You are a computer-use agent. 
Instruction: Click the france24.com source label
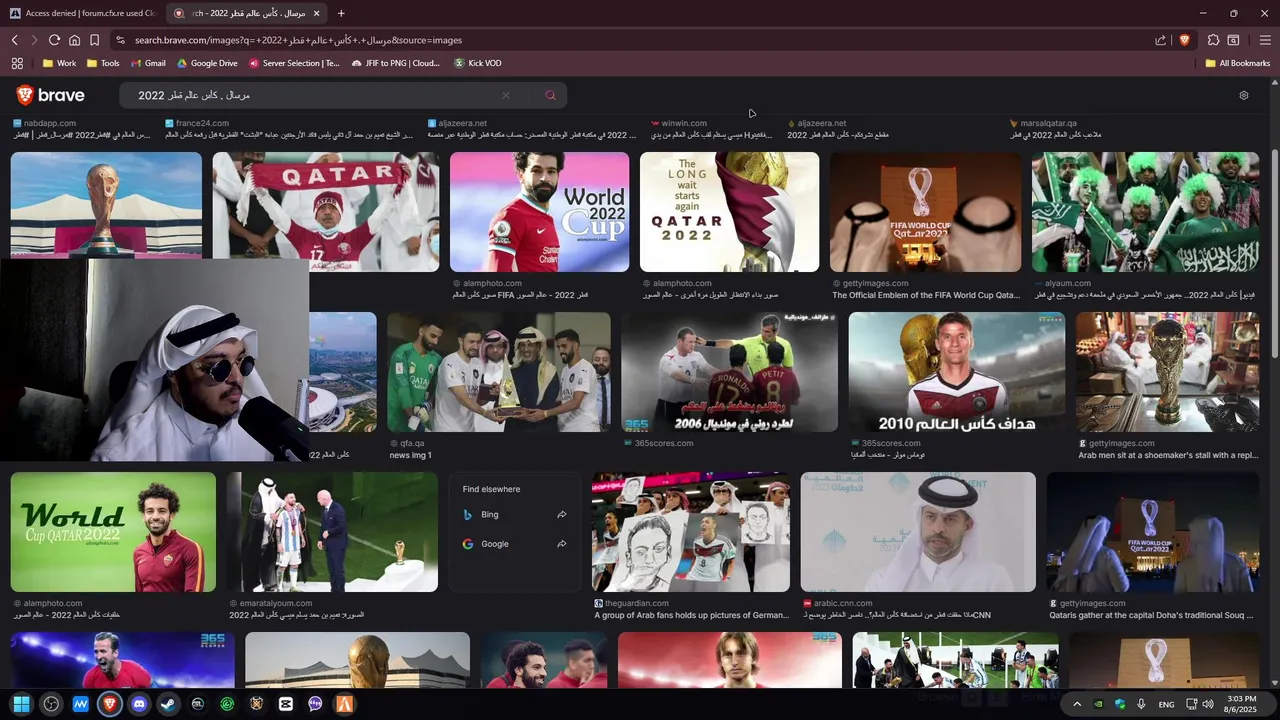click(202, 123)
